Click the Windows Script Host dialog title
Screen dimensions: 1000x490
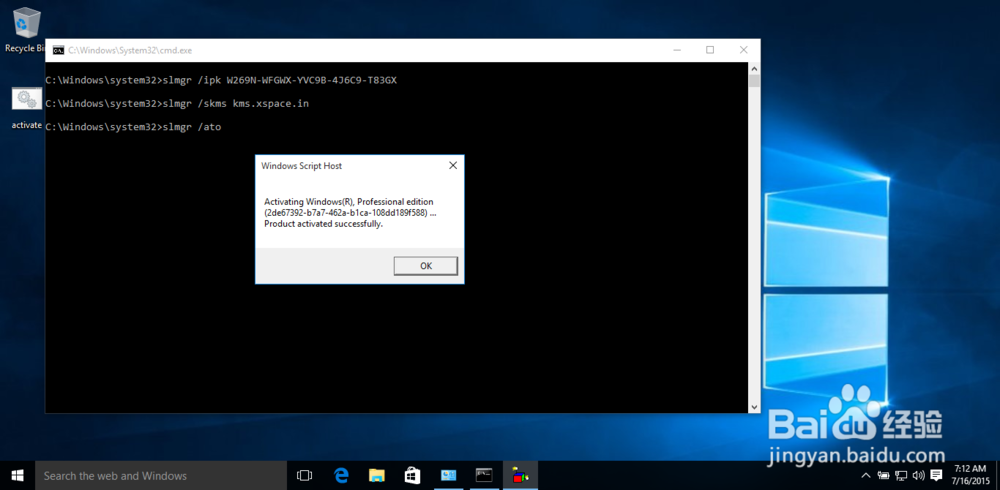pos(301,166)
